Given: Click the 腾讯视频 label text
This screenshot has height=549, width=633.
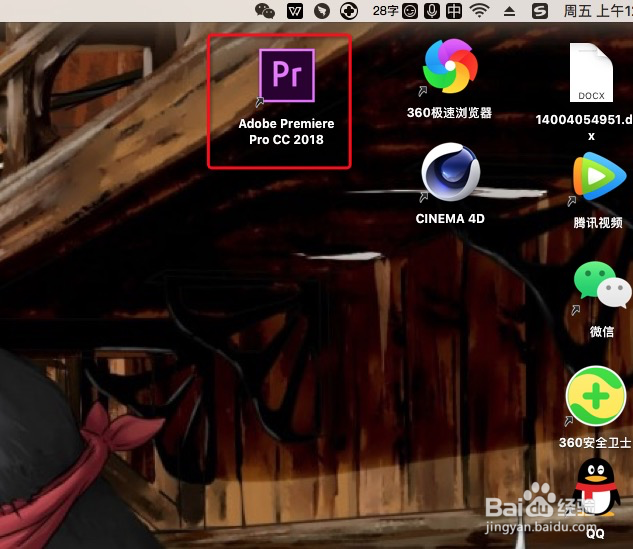Looking at the screenshot, I should point(598,222).
